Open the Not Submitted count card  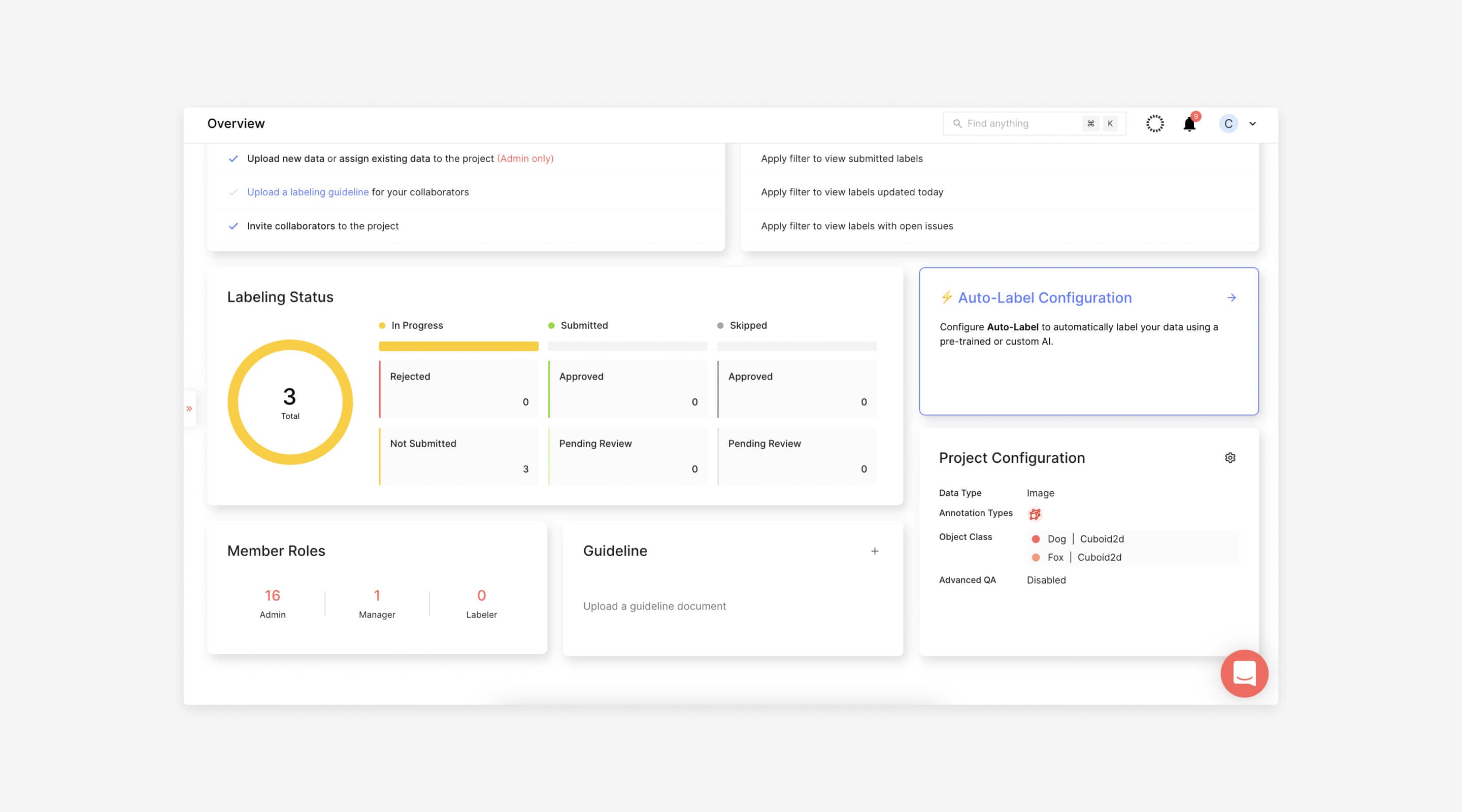[458, 457]
